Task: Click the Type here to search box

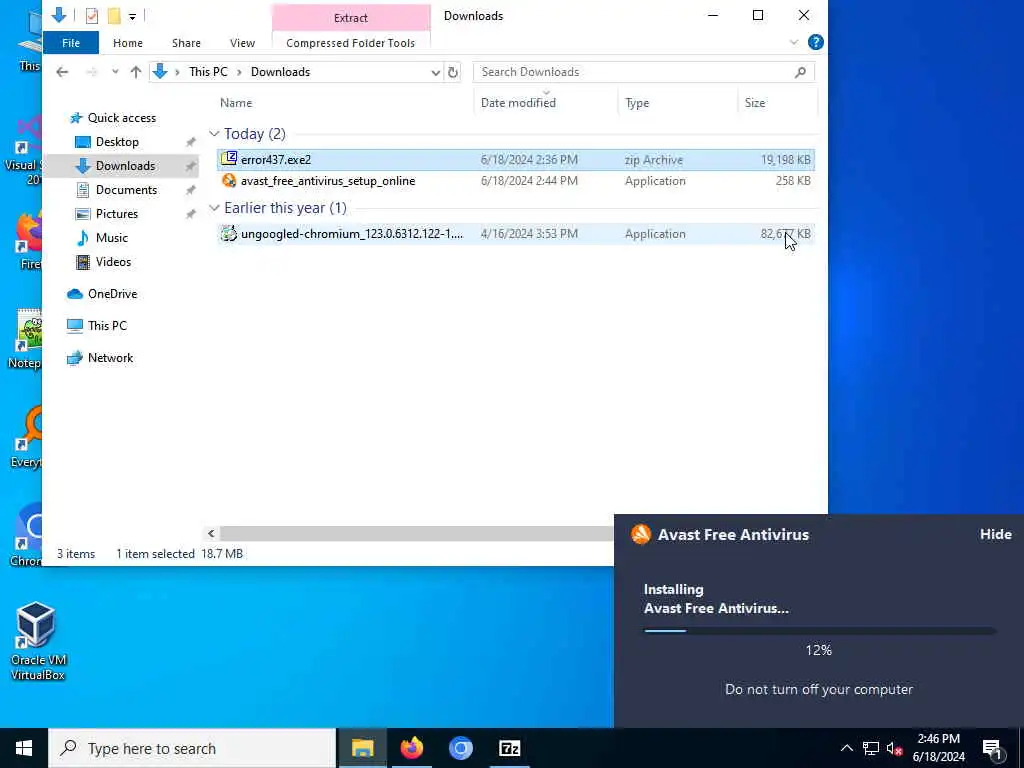Action: [193, 748]
